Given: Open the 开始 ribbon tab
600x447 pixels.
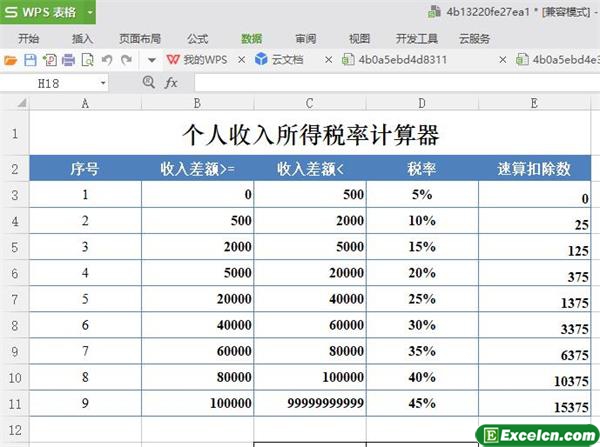Looking at the screenshot, I should [29, 39].
